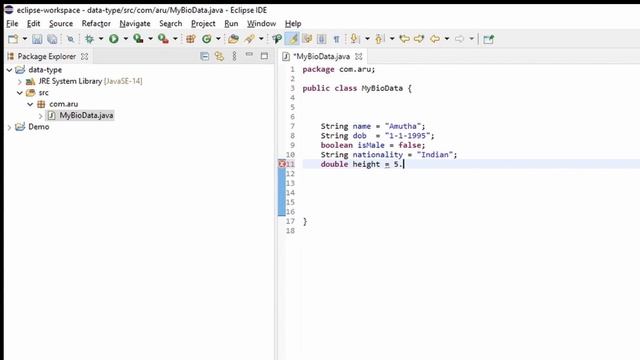Open the Source menu
Viewport: 640px width, 360px height.
click(61, 24)
